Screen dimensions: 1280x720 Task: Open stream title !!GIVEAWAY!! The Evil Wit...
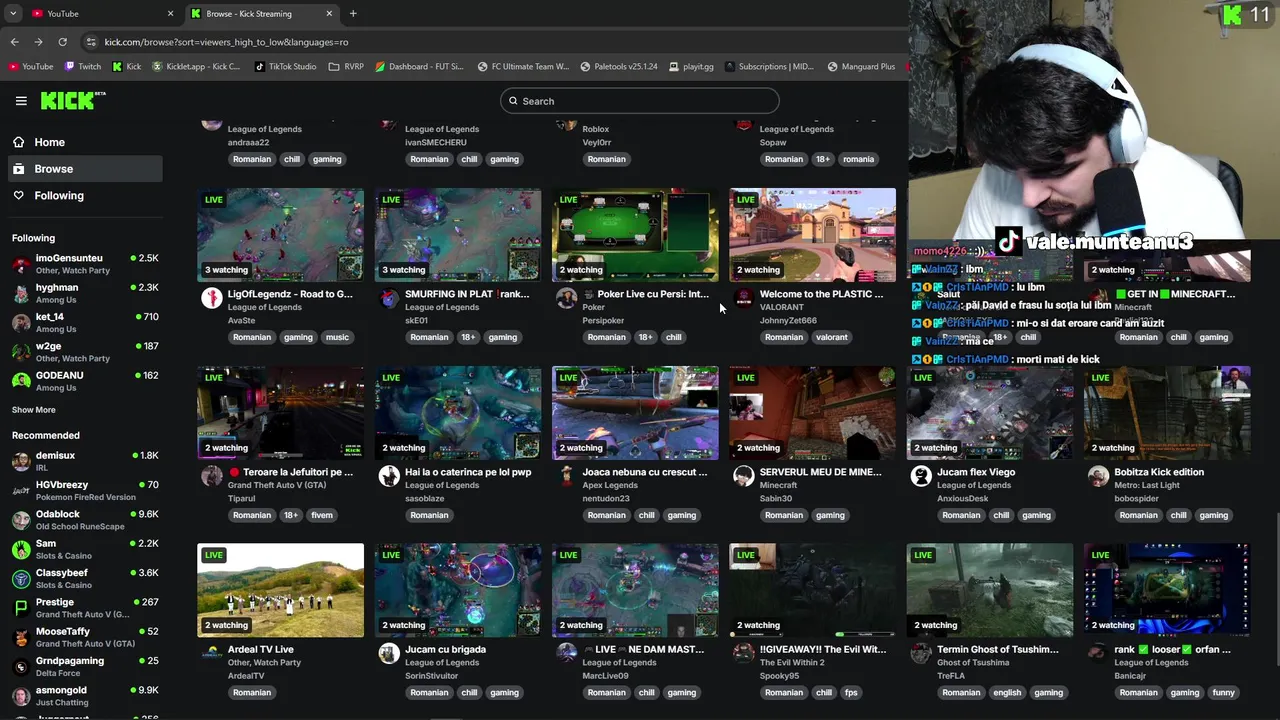[x=823, y=649]
